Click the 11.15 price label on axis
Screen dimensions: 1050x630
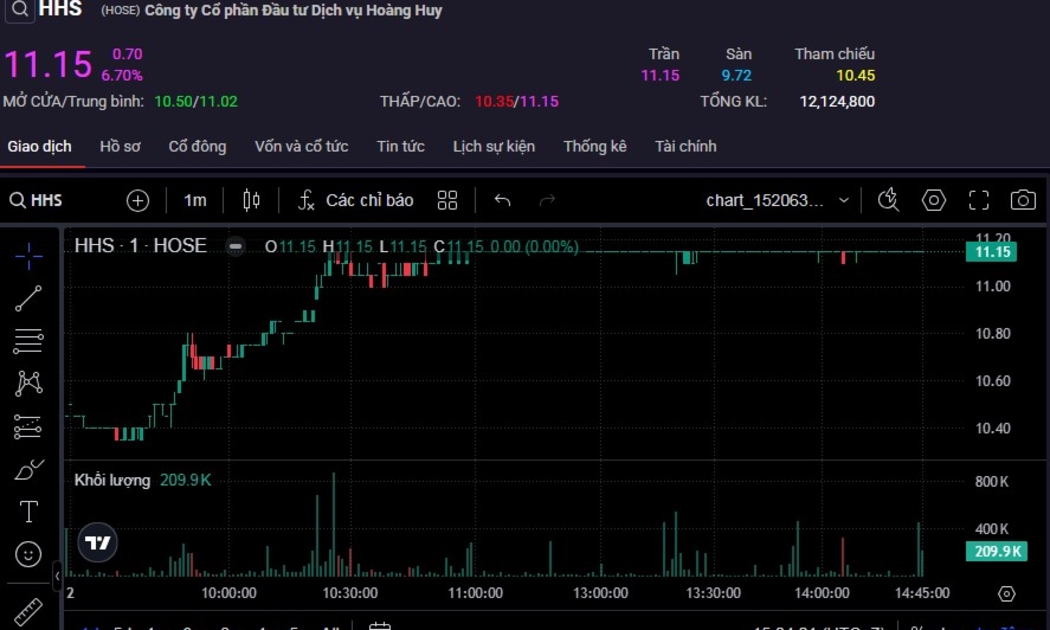pos(992,252)
